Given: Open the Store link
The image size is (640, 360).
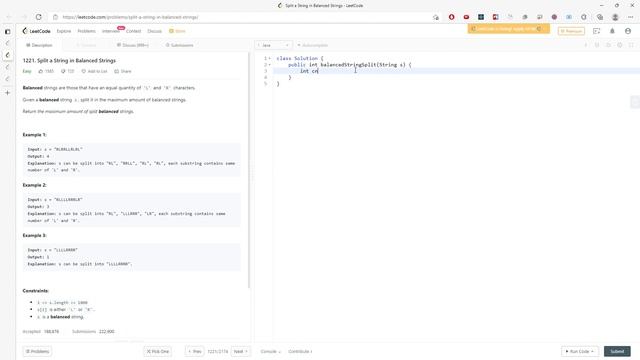Looking at the screenshot, I should click(x=178, y=31).
